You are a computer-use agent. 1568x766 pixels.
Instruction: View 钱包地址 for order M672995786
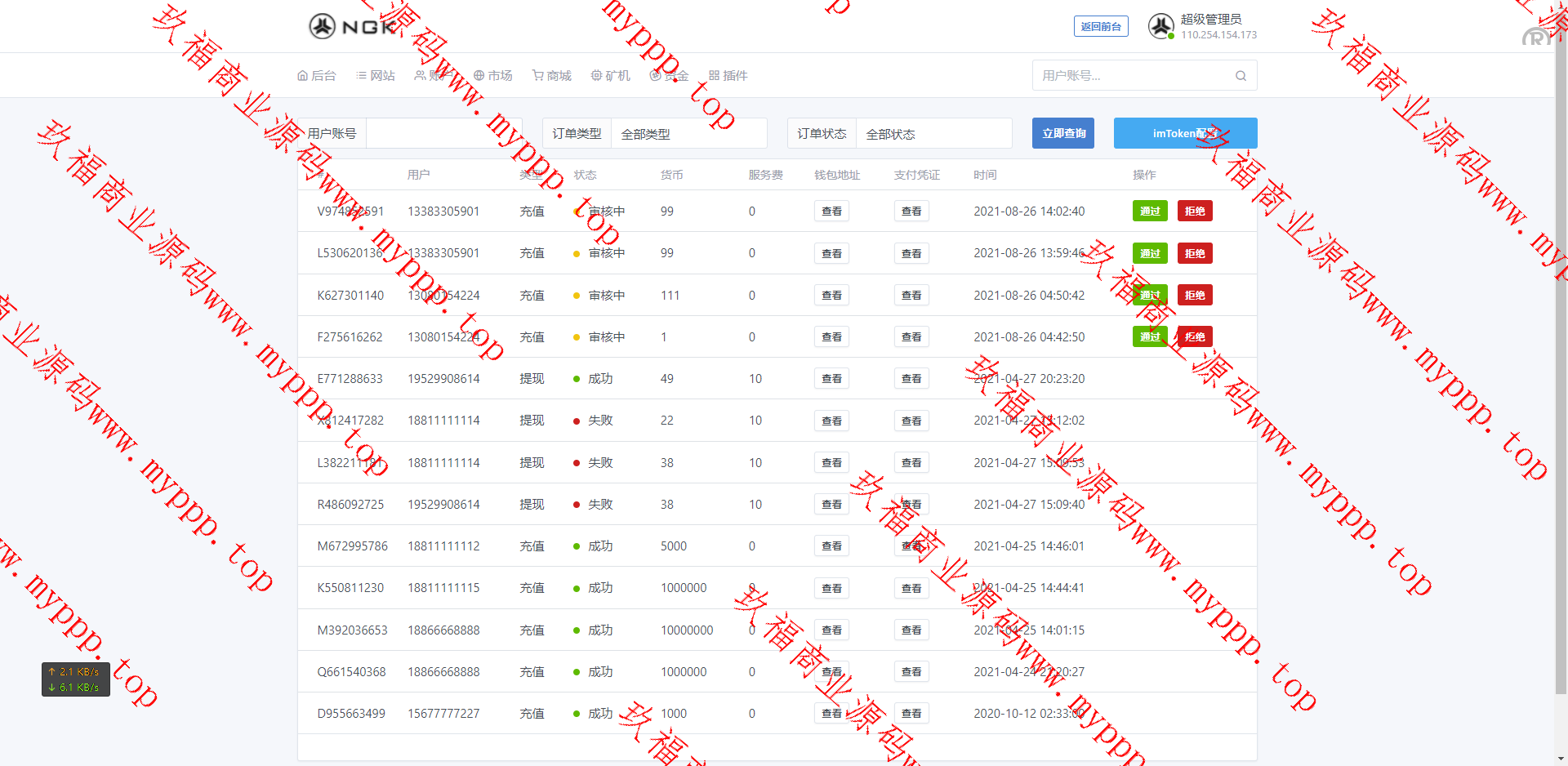coord(831,546)
